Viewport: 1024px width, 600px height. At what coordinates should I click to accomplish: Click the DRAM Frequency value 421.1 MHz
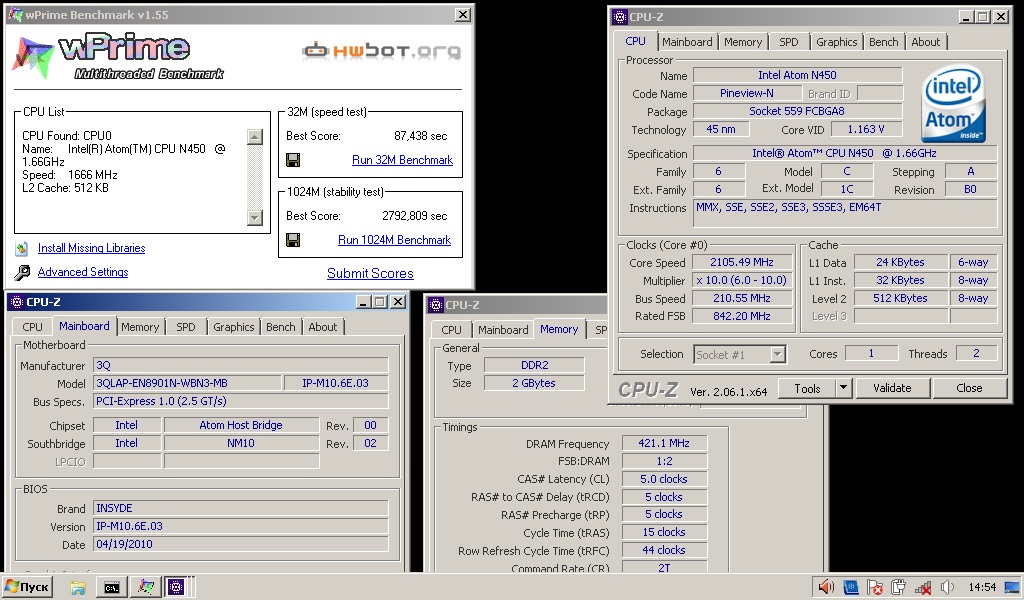tap(664, 443)
